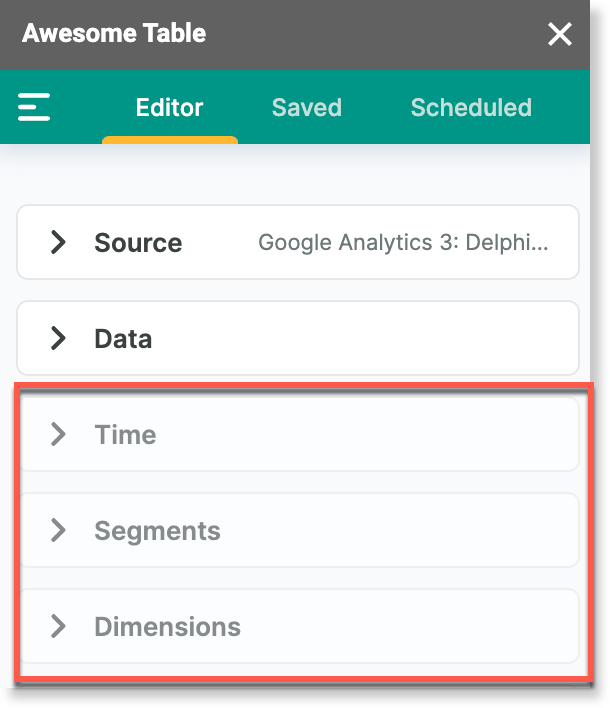Go to the Scheduled tab
610x708 pixels.
click(x=471, y=108)
